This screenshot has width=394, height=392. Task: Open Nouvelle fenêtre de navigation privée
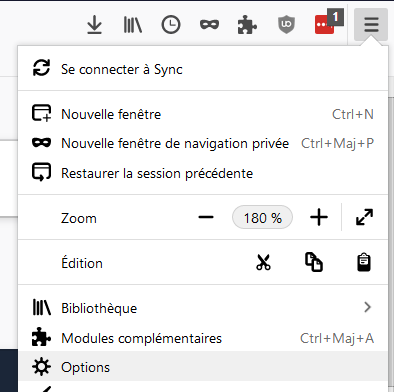pos(203,143)
